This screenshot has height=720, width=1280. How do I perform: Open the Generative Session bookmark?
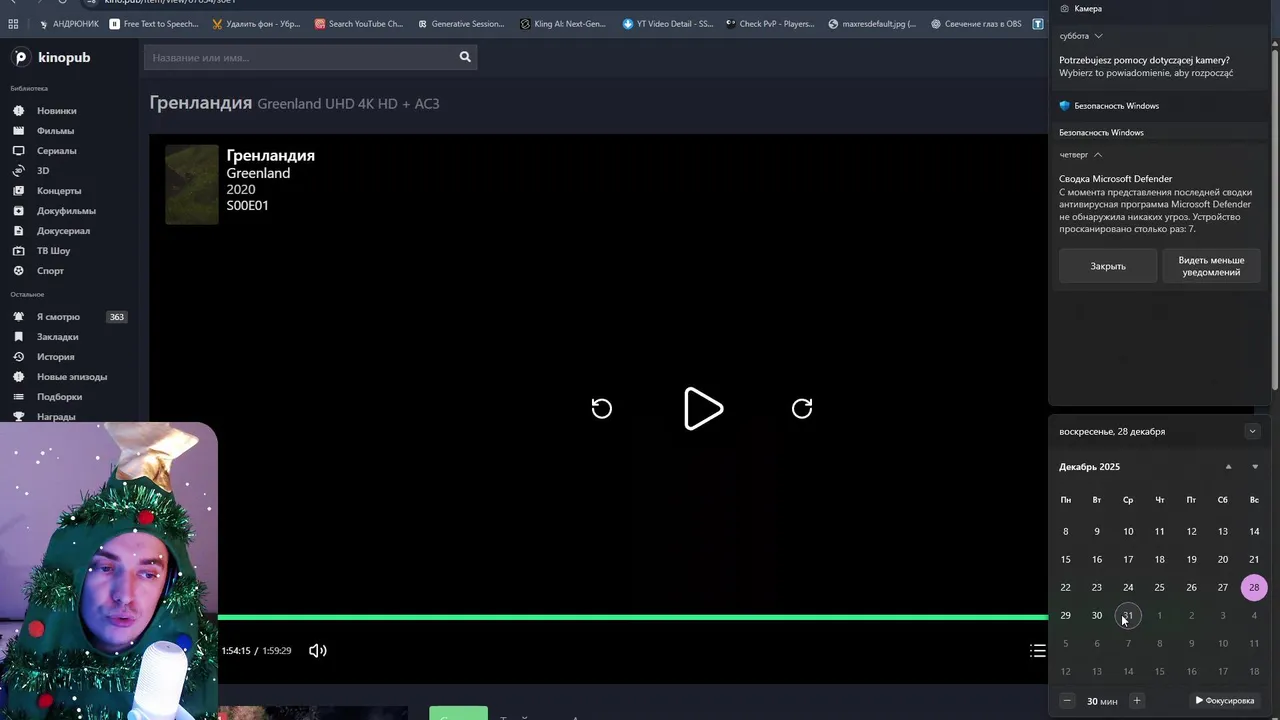461,24
